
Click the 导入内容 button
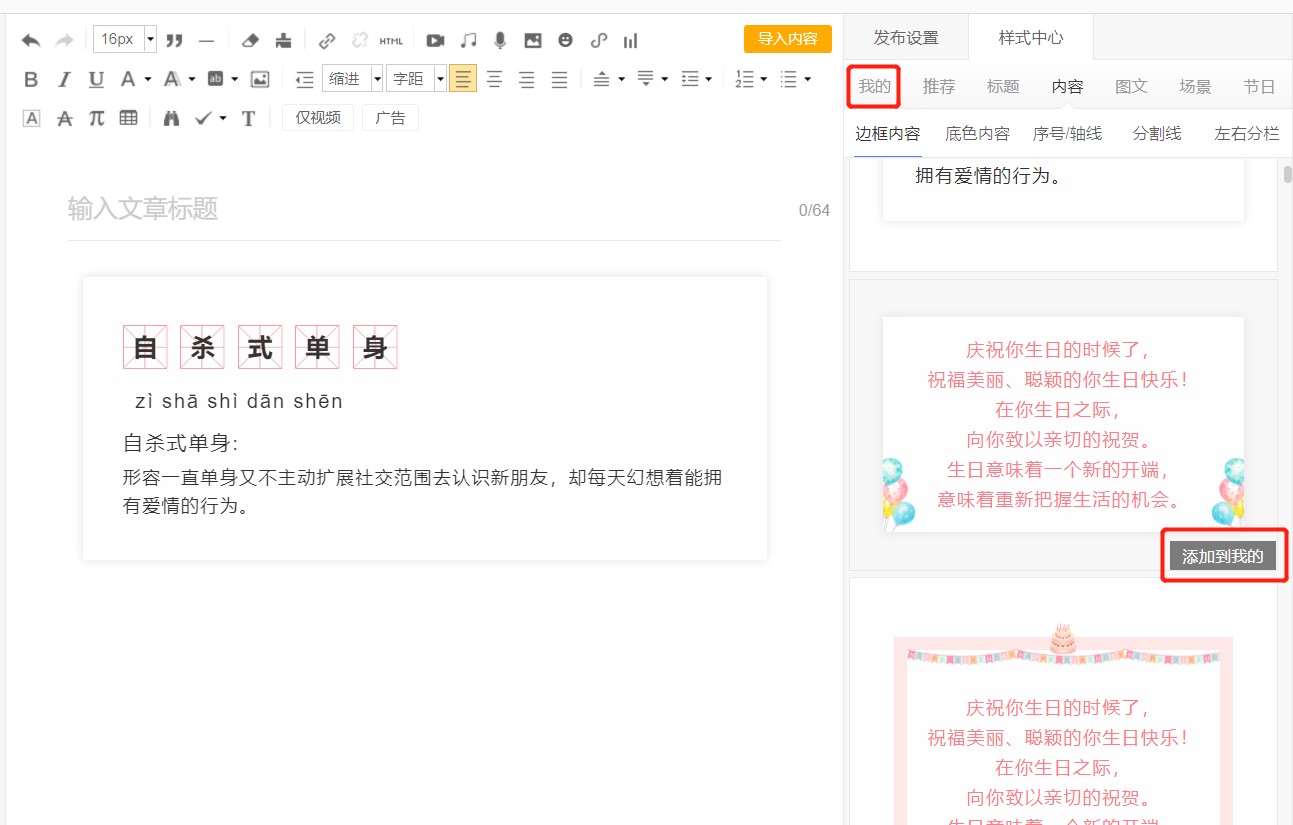pos(787,39)
